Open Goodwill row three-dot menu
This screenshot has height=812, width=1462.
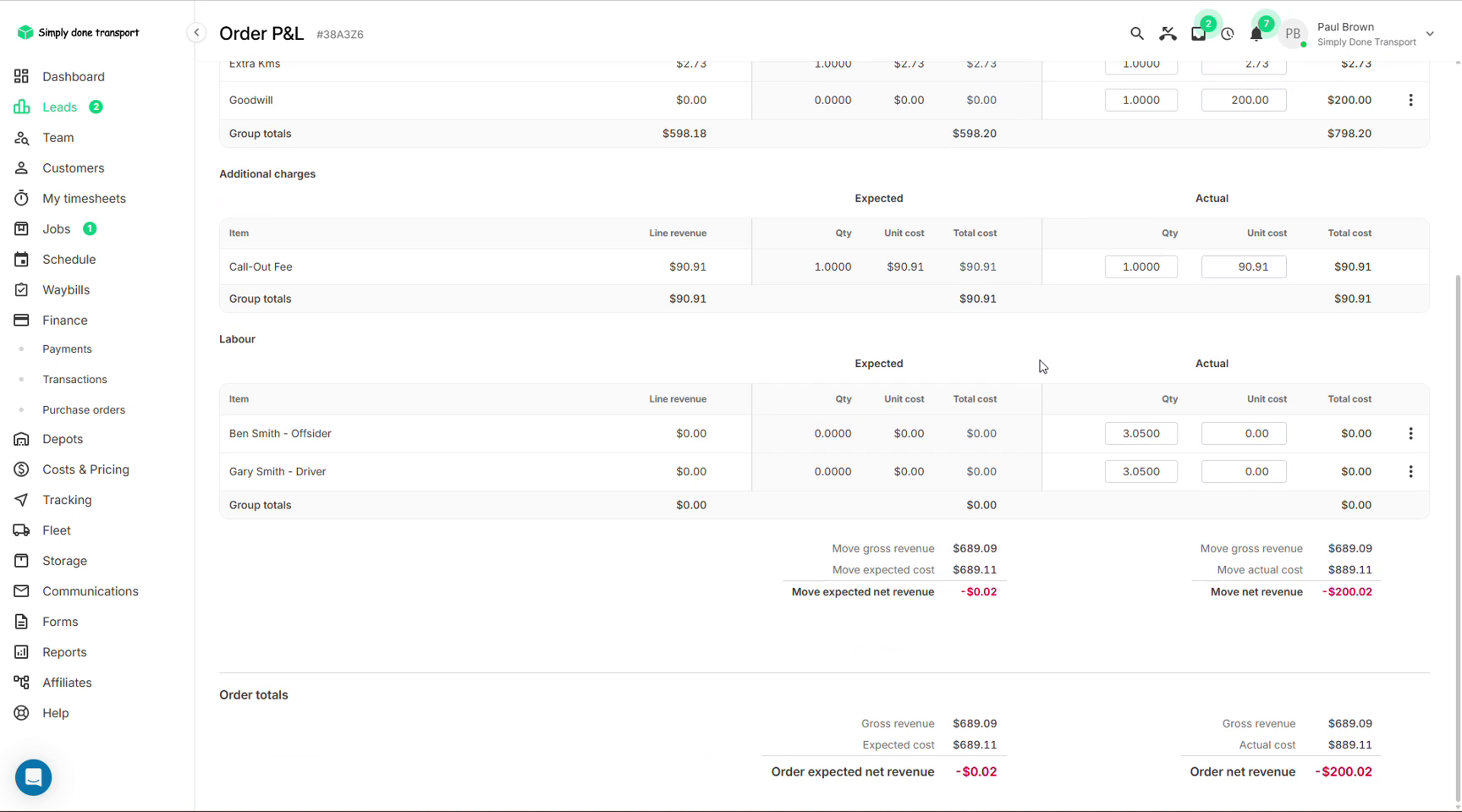1410,100
